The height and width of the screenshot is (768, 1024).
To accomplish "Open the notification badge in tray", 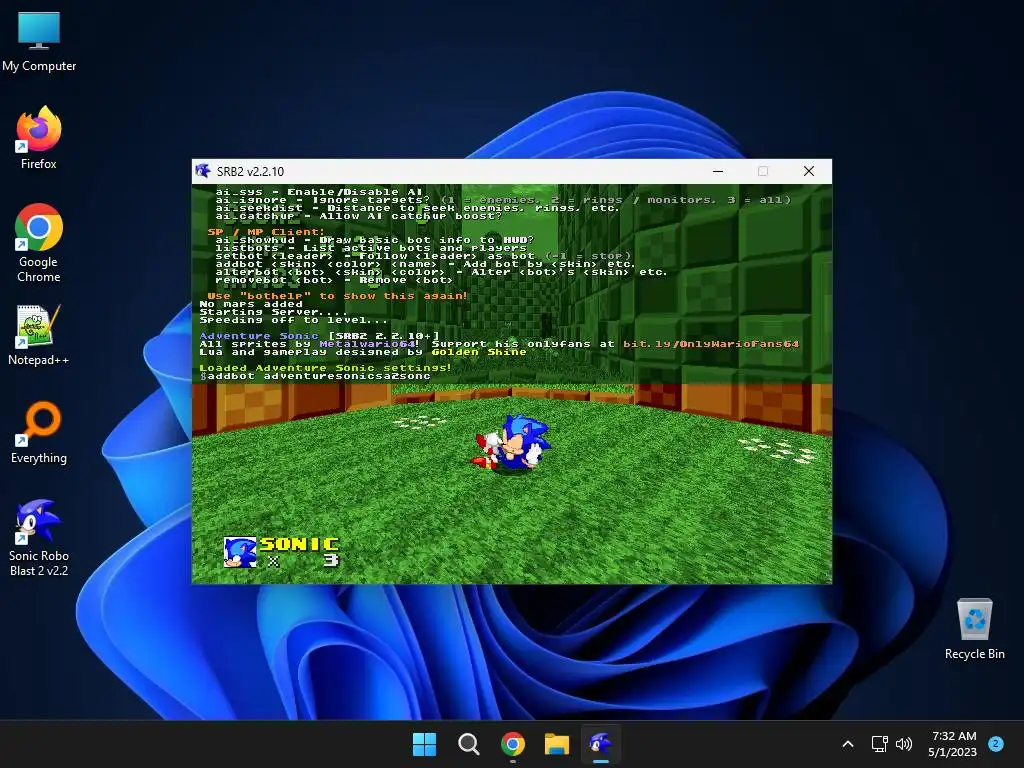I will 996,744.
